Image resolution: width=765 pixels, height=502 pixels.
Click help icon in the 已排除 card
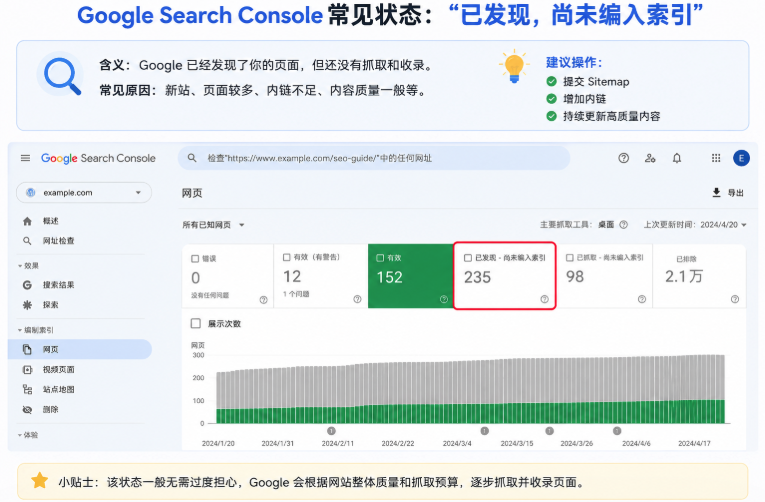pos(735,299)
